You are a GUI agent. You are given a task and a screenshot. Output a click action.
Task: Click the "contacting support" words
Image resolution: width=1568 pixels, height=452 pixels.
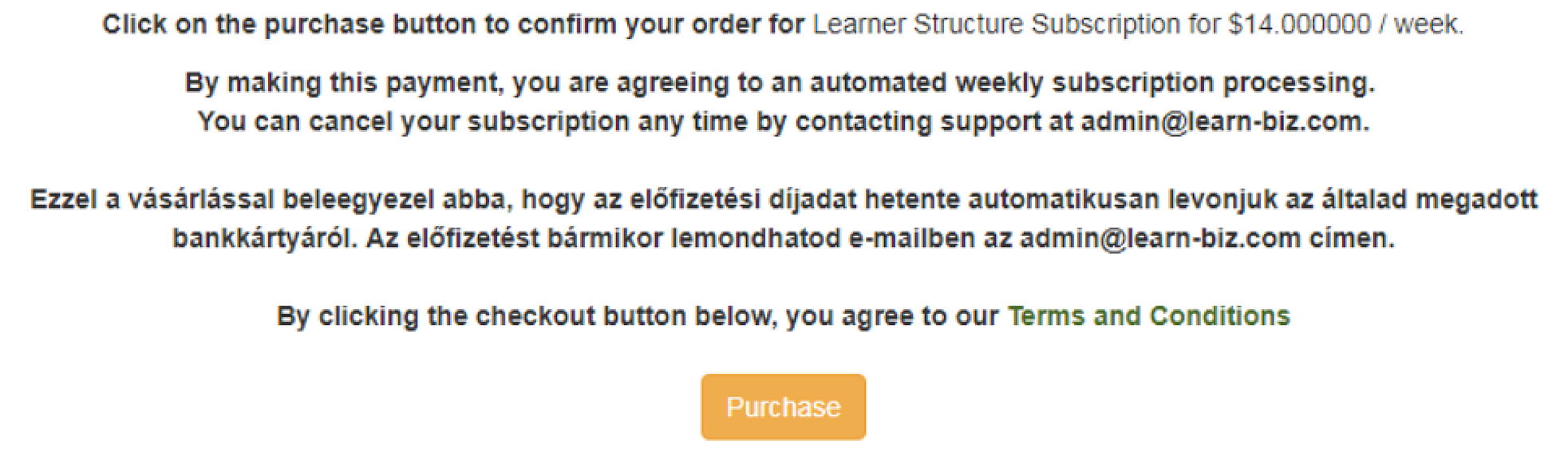tap(918, 121)
